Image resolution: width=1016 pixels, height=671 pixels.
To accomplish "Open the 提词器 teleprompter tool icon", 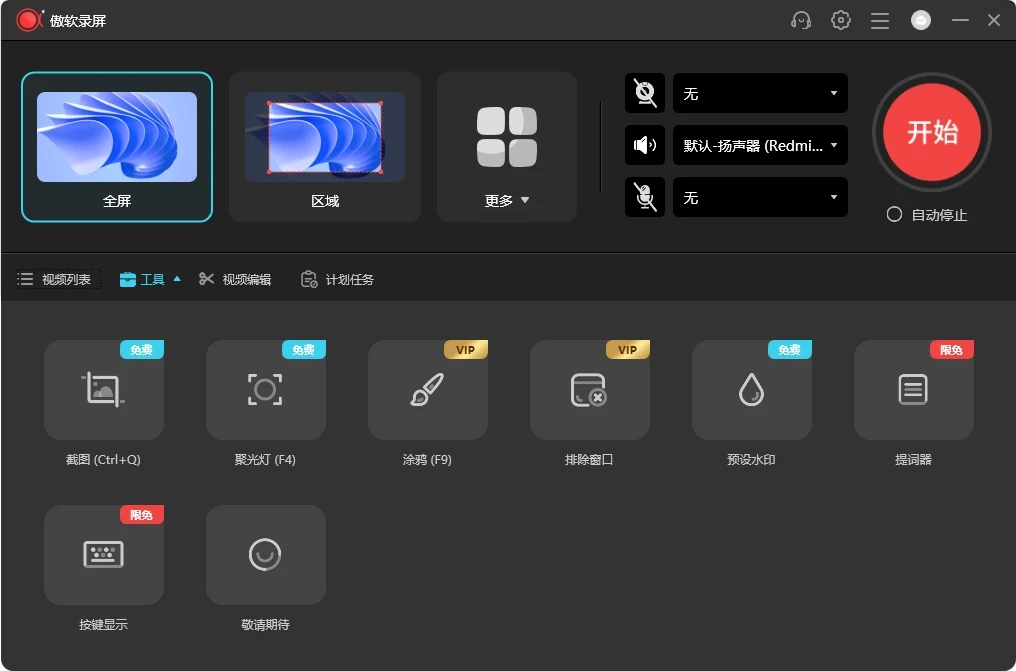I will [913, 389].
